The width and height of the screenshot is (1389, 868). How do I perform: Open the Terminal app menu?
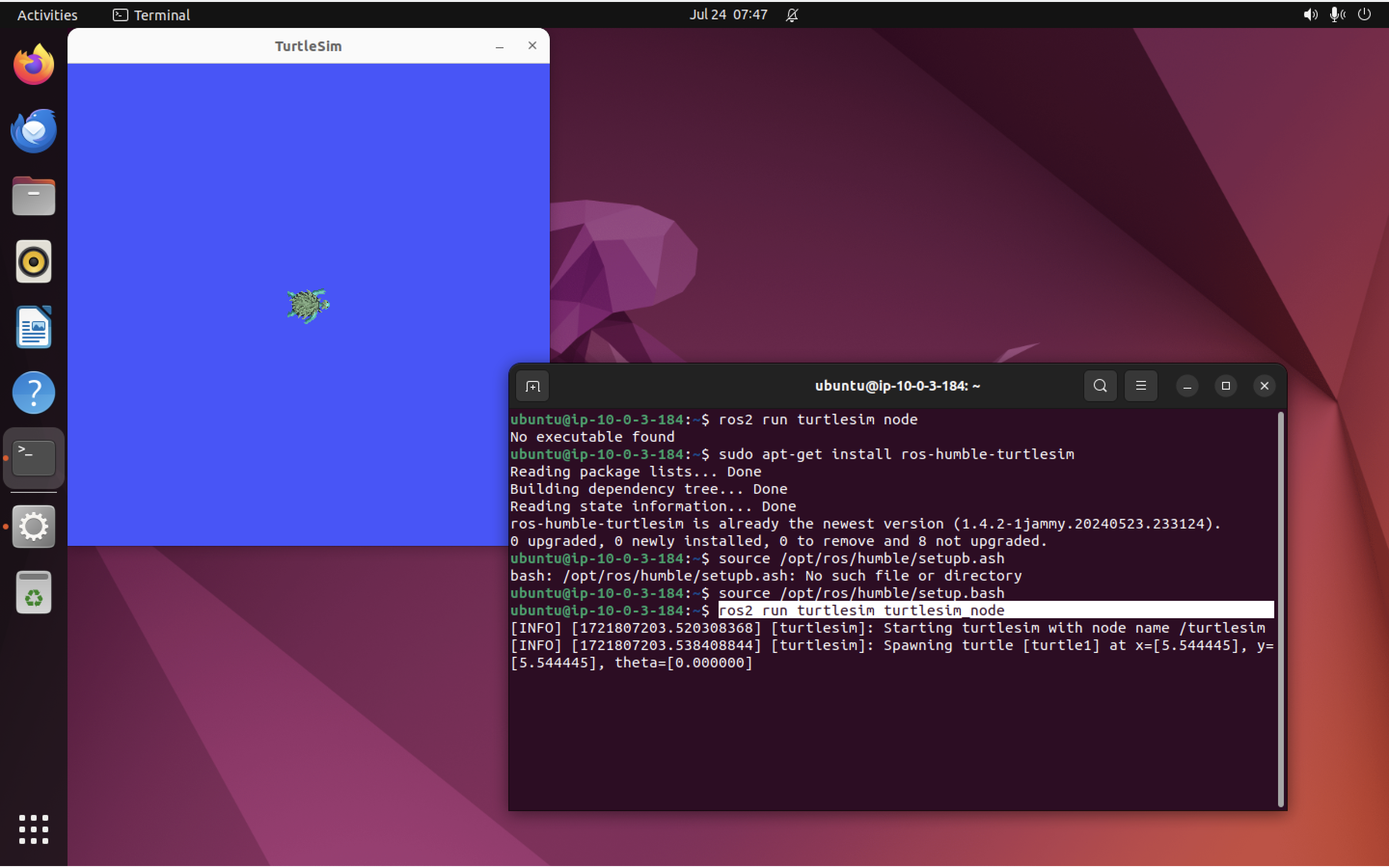[x=151, y=14]
